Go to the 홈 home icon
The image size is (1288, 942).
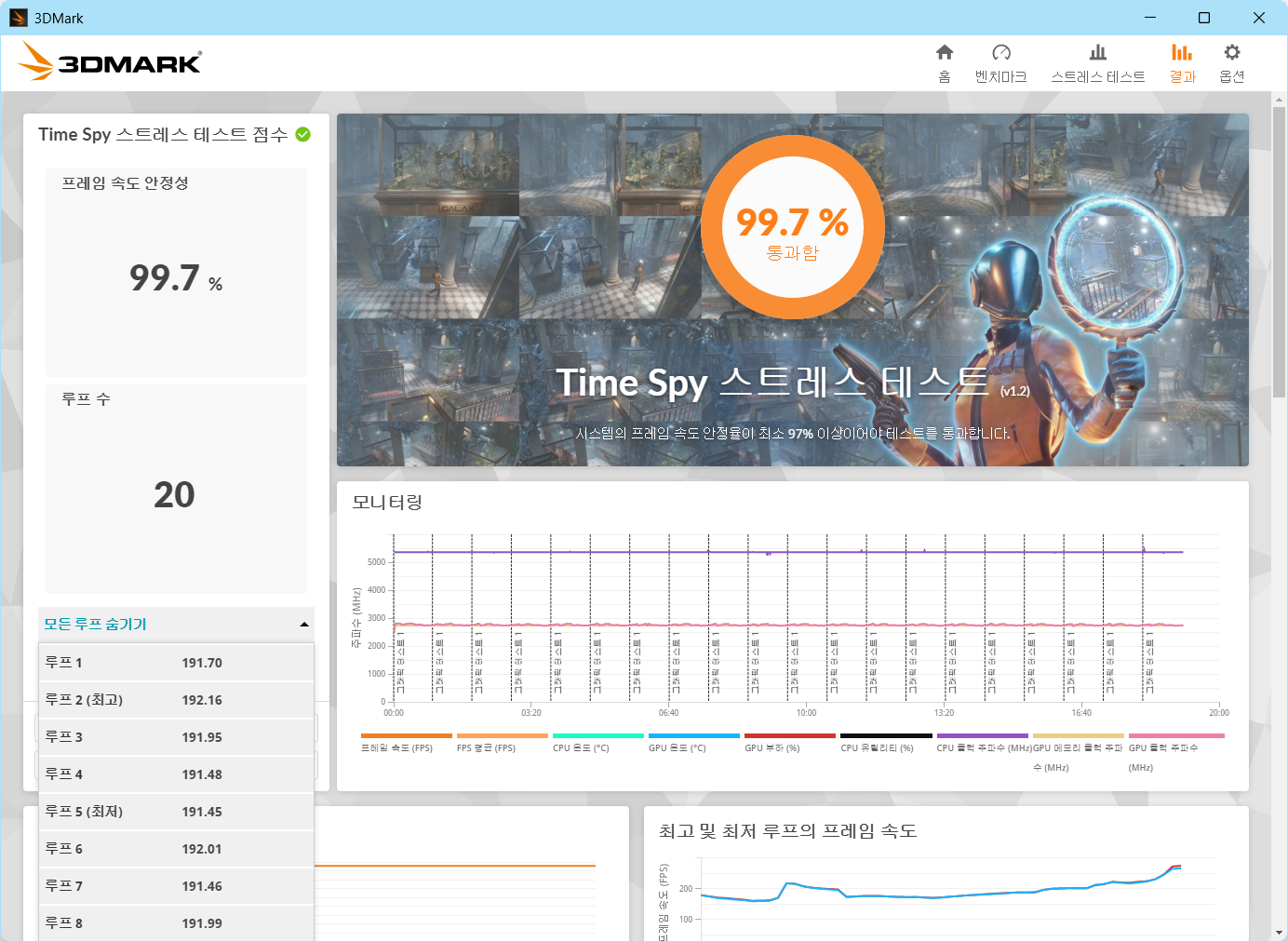[945, 52]
